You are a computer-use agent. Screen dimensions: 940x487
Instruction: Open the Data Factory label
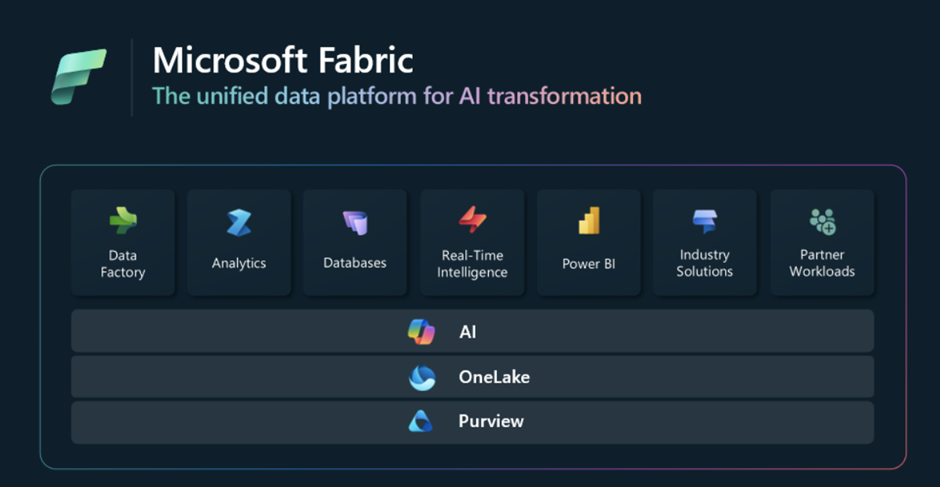point(123,264)
